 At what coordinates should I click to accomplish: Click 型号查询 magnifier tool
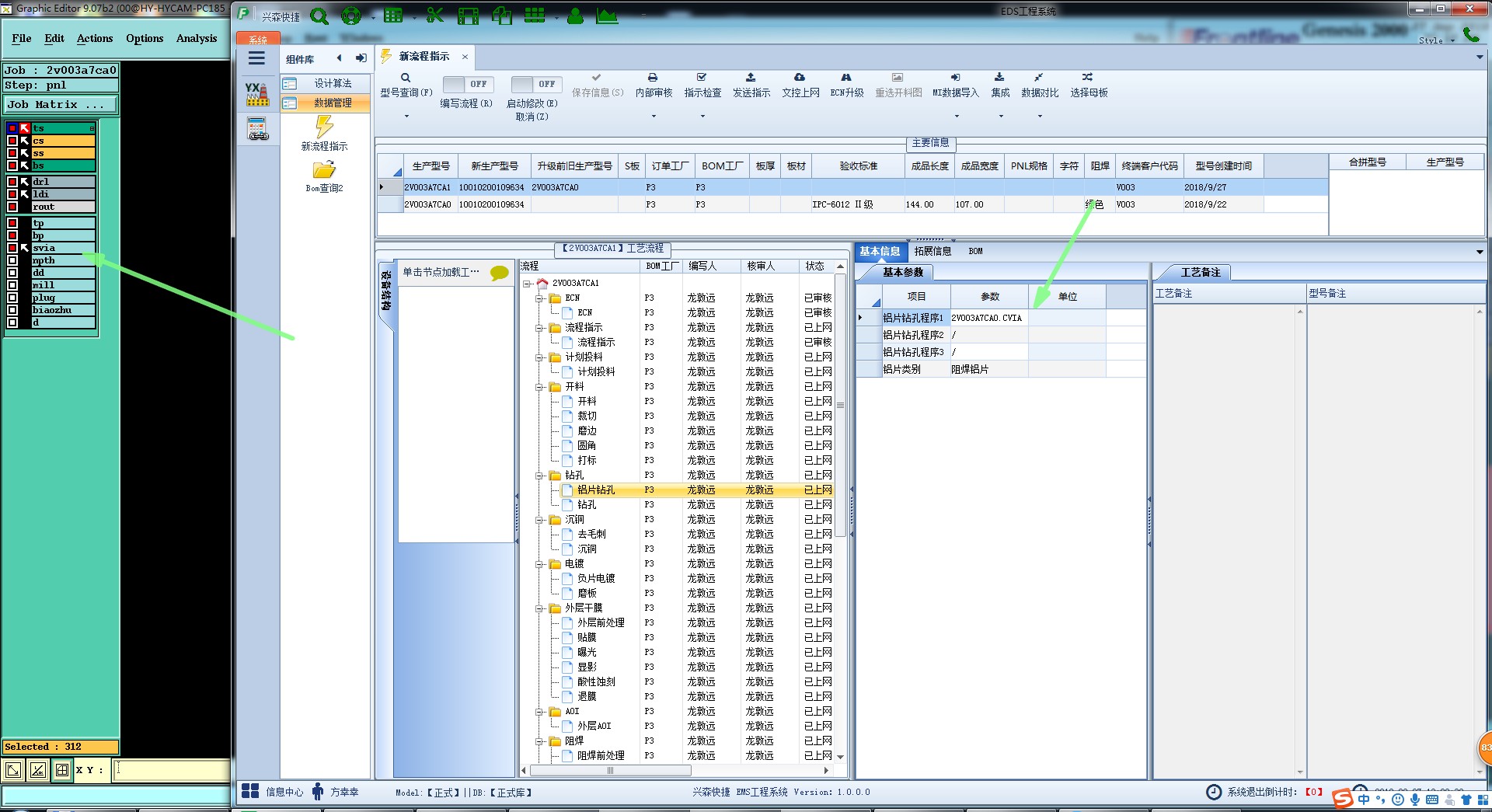pos(406,85)
